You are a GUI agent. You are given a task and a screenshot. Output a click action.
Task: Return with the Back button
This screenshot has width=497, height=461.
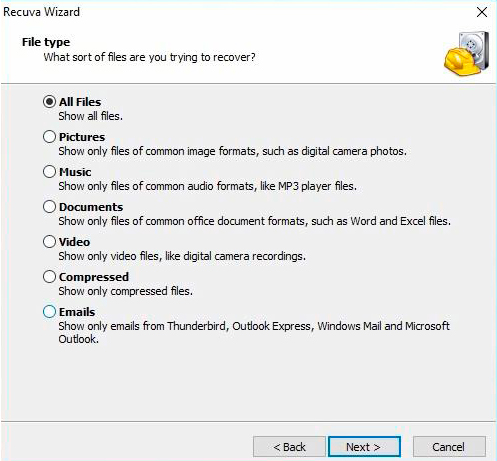pyautogui.click(x=289, y=447)
